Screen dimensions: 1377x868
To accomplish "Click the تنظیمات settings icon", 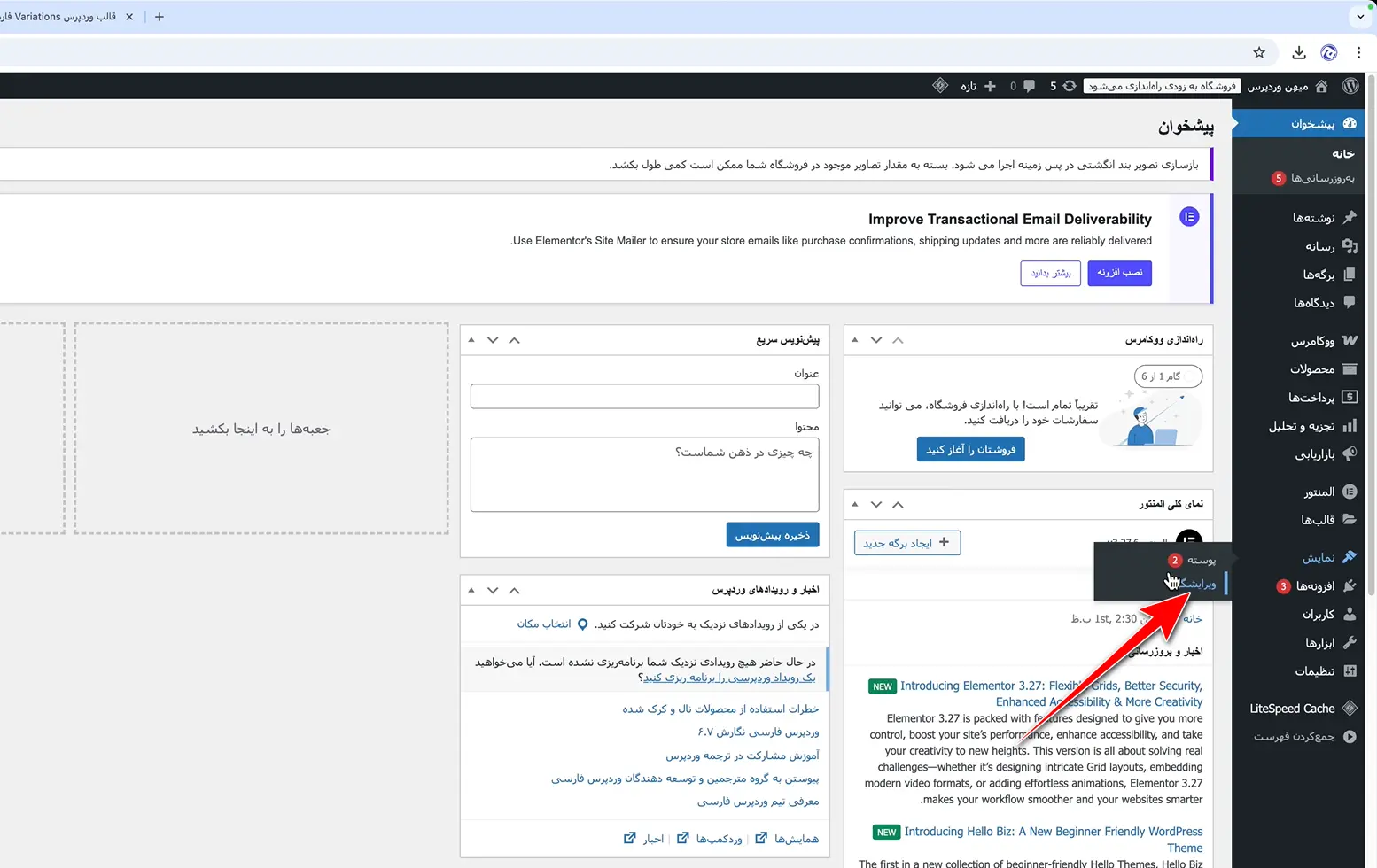I will 1350,670.
